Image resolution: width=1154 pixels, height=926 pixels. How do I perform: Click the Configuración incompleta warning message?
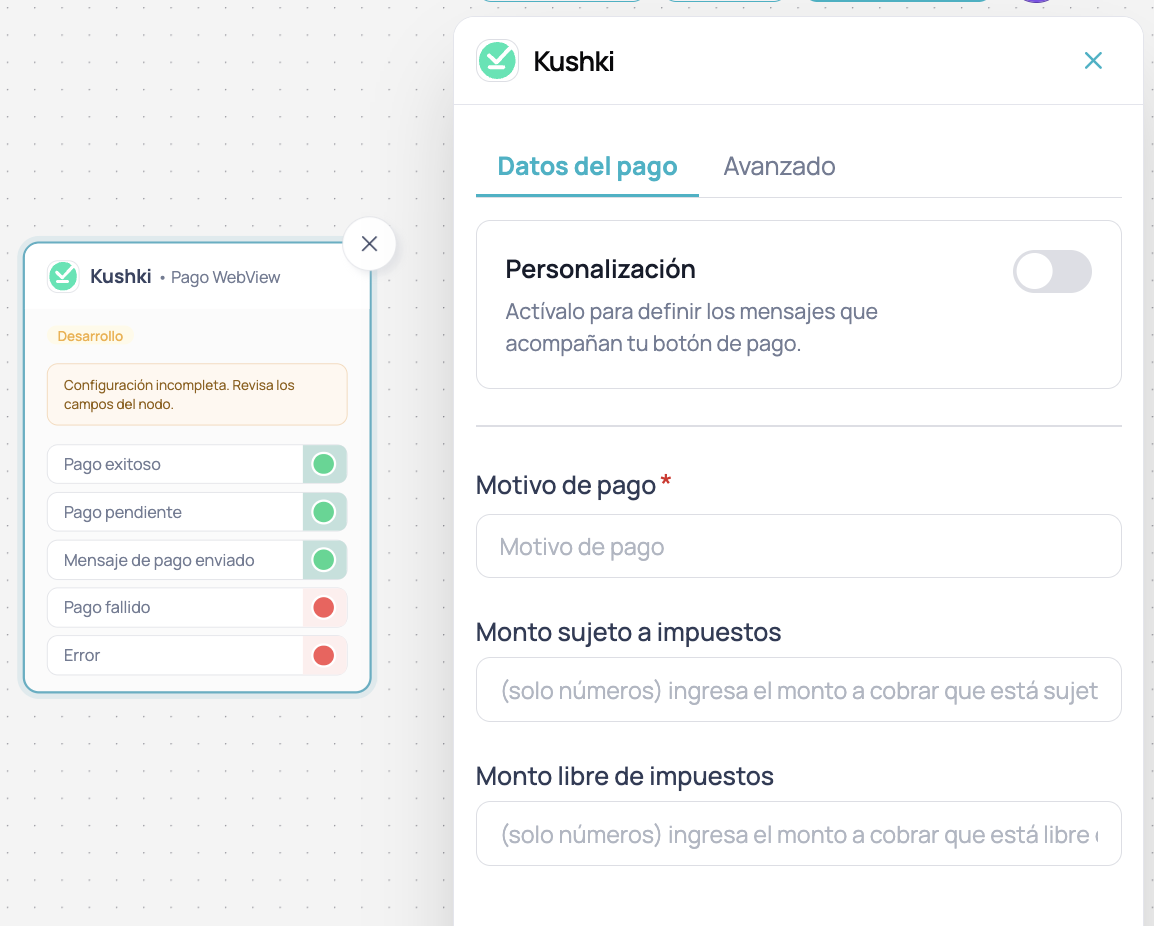click(x=197, y=395)
